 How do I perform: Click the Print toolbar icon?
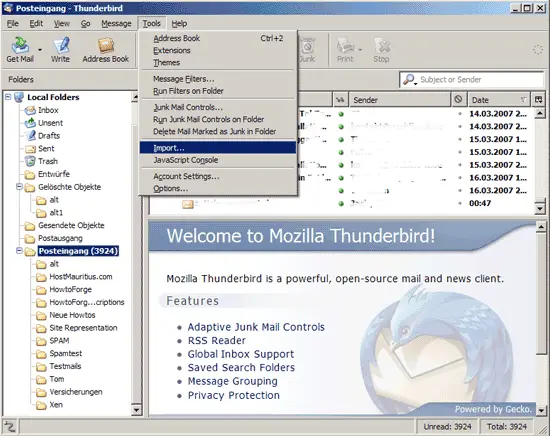(346, 50)
